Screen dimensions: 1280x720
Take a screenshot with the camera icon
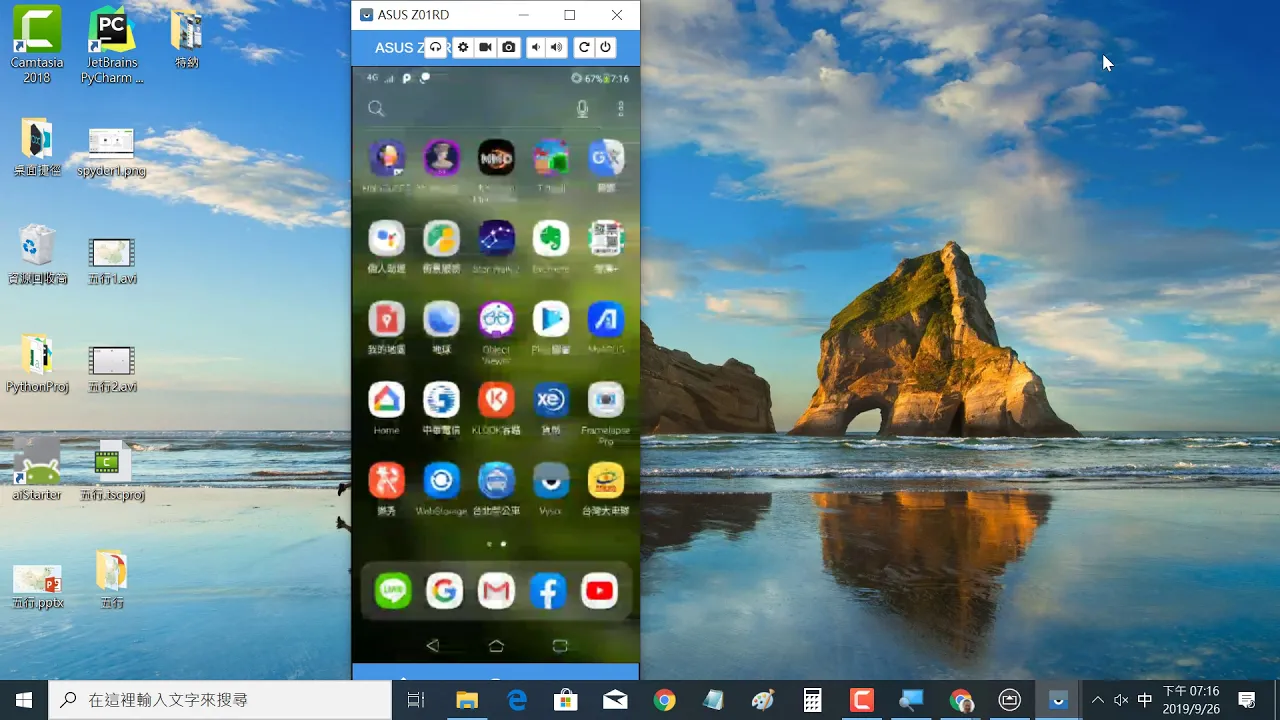509,47
